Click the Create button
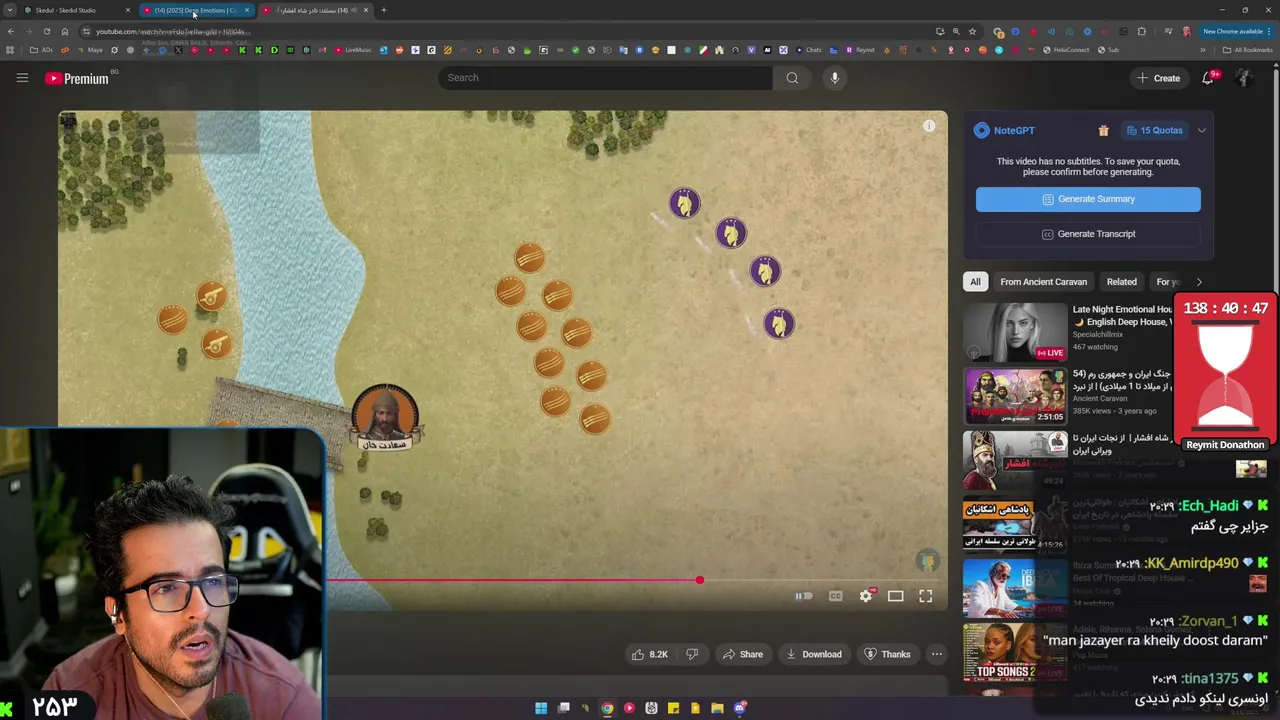This screenshot has width=1280, height=720. 1158,78
